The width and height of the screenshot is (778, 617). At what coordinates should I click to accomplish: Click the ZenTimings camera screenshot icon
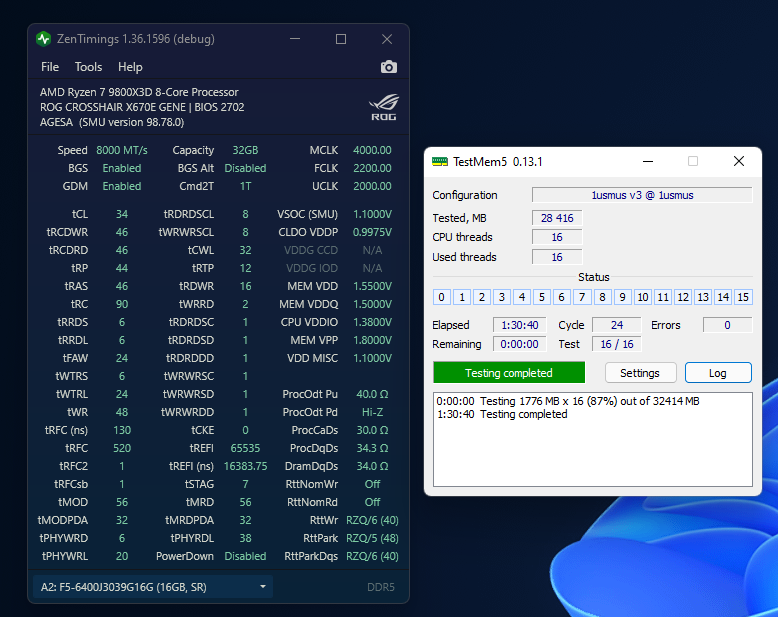pos(389,67)
